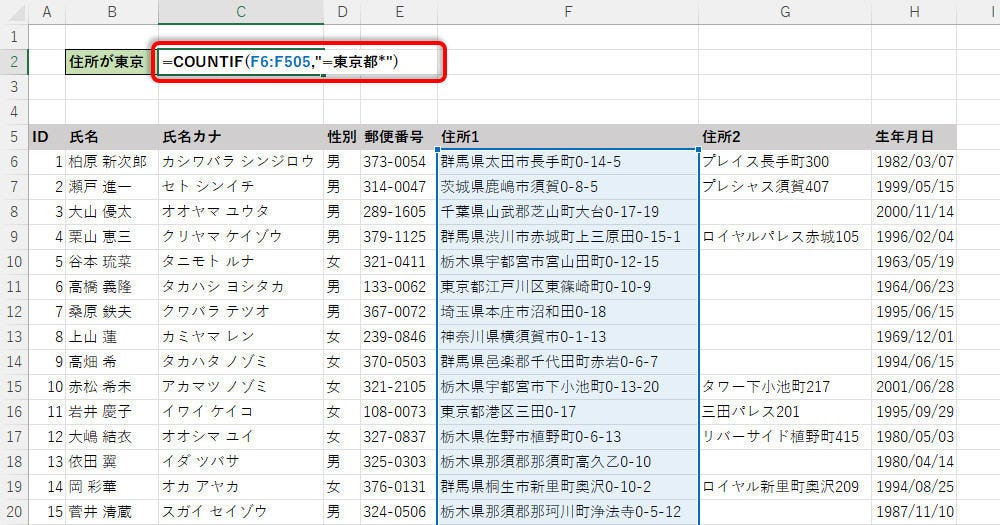Click the 生年月日 header cell
This screenshot has height=525, width=1000.
click(x=913, y=136)
